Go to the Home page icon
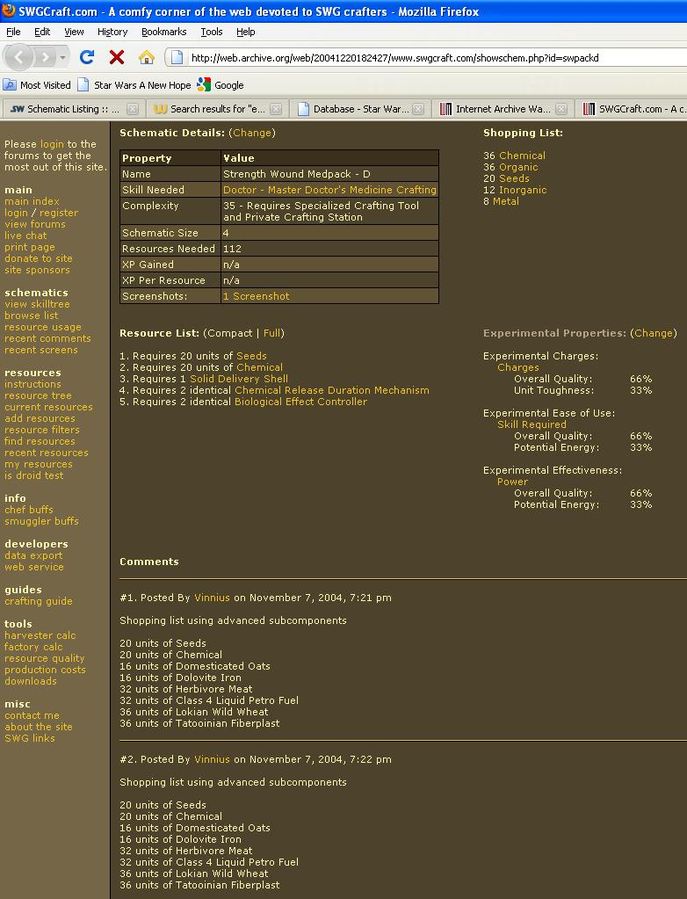Viewport: 687px width, 899px height. click(x=146, y=58)
